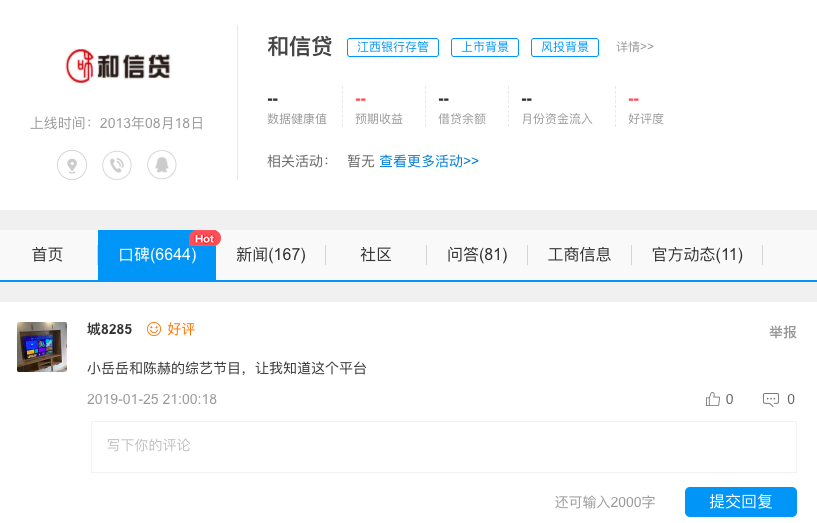Click the 举报 report link
The height and width of the screenshot is (523, 817).
tap(782, 332)
